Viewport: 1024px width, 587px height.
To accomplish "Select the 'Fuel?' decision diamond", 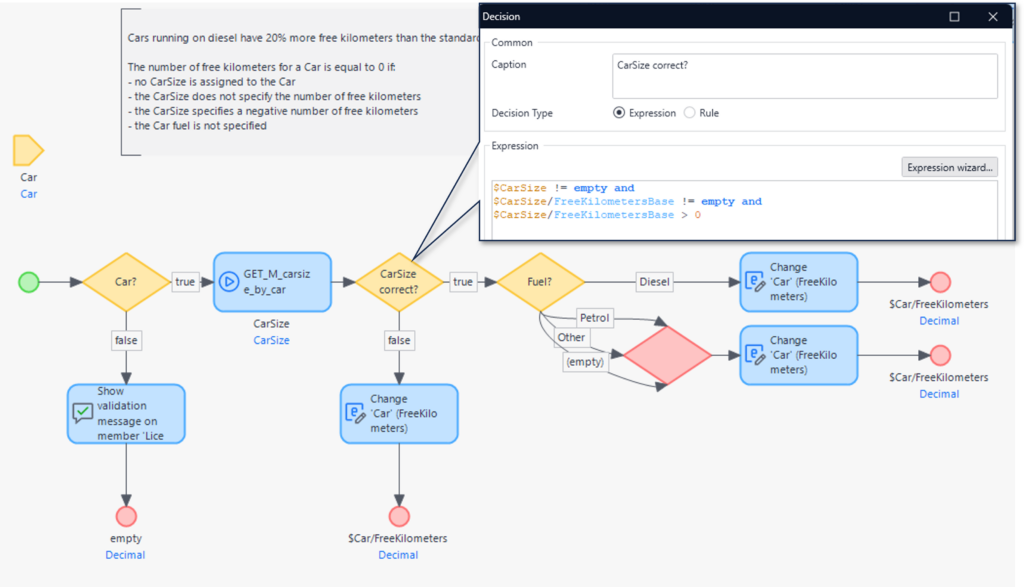I will point(540,282).
